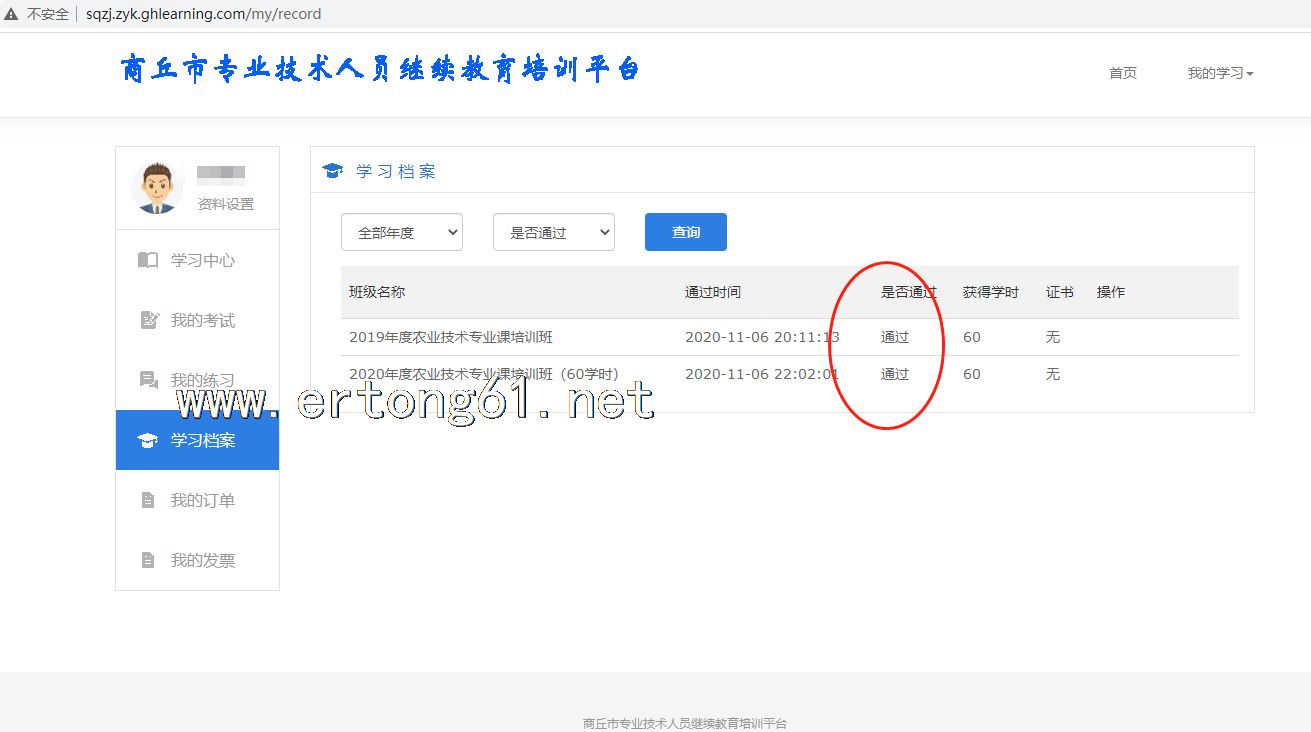Viewport: 1311px width, 732px height.
Task: Click the 不安全 warning icon in address bar
Action: [11, 14]
